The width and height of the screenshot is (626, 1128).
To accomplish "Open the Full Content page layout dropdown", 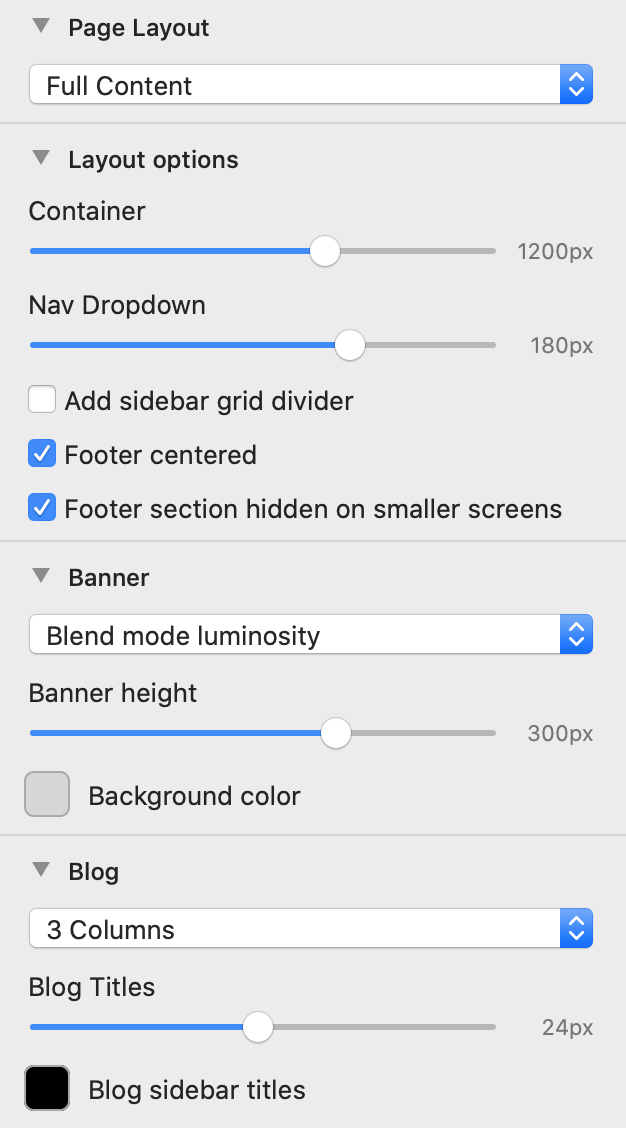I will pyautogui.click(x=311, y=86).
